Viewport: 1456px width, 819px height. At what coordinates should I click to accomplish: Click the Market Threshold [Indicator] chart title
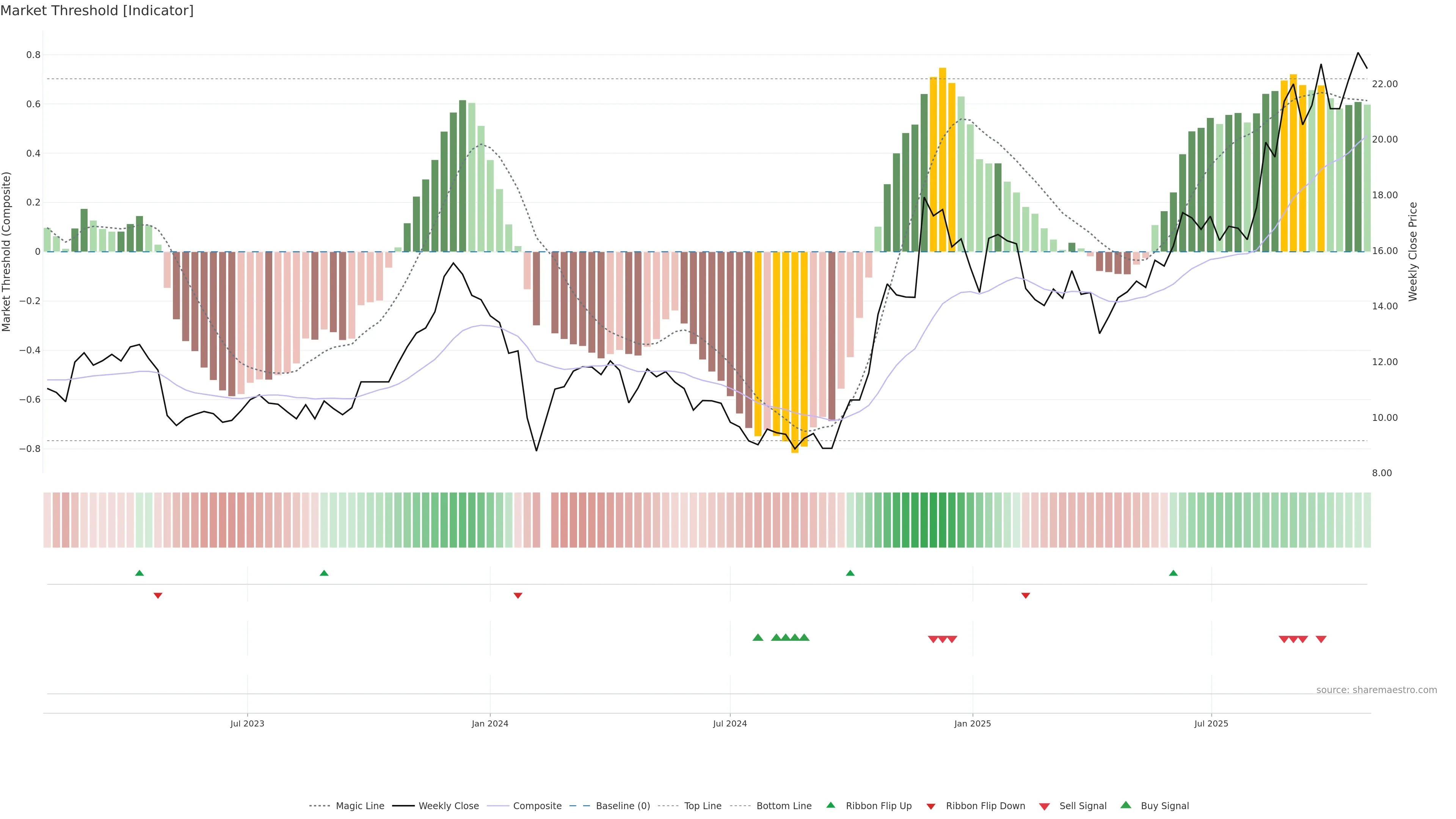97,11
